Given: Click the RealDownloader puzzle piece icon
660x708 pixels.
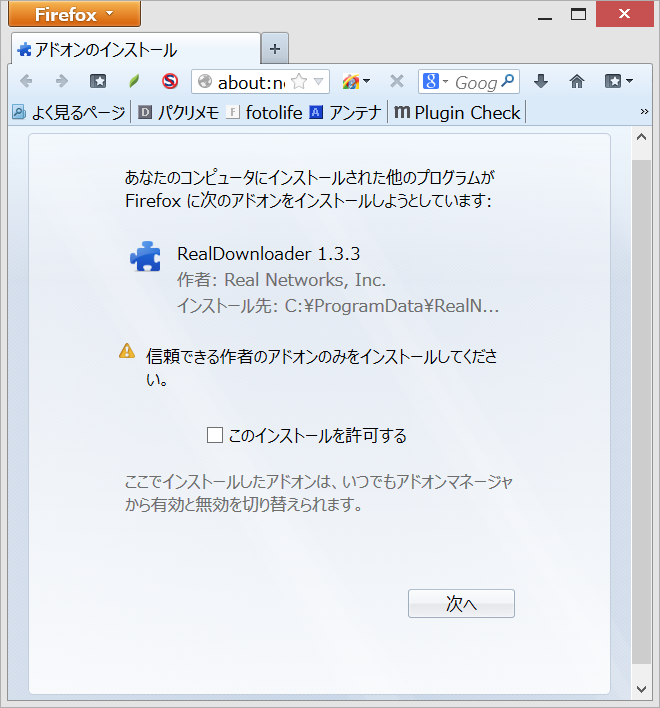Looking at the screenshot, I should click(x=145, y=256).
